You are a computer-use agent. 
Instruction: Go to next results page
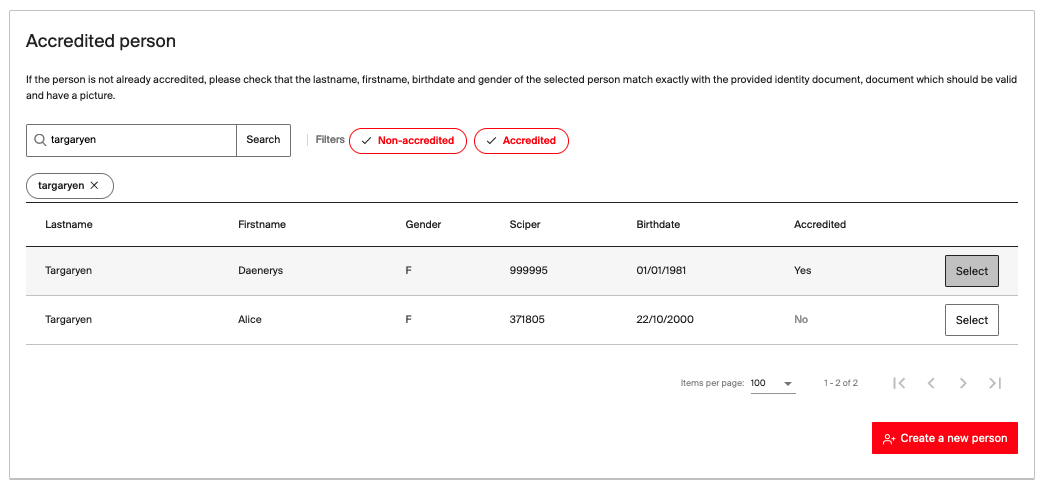tap(963, 383)
